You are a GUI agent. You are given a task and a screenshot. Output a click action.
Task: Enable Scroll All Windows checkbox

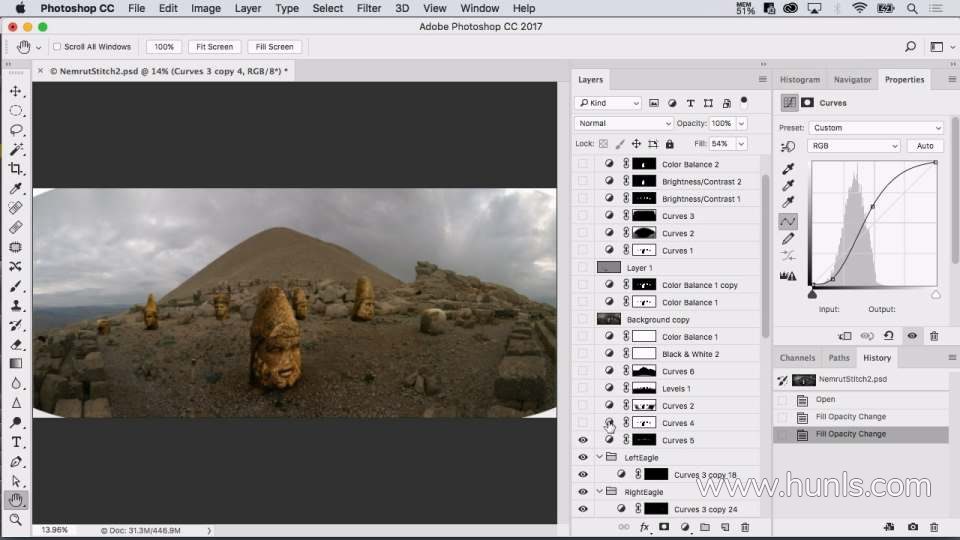pyautogui.click(x=57, y=47)
